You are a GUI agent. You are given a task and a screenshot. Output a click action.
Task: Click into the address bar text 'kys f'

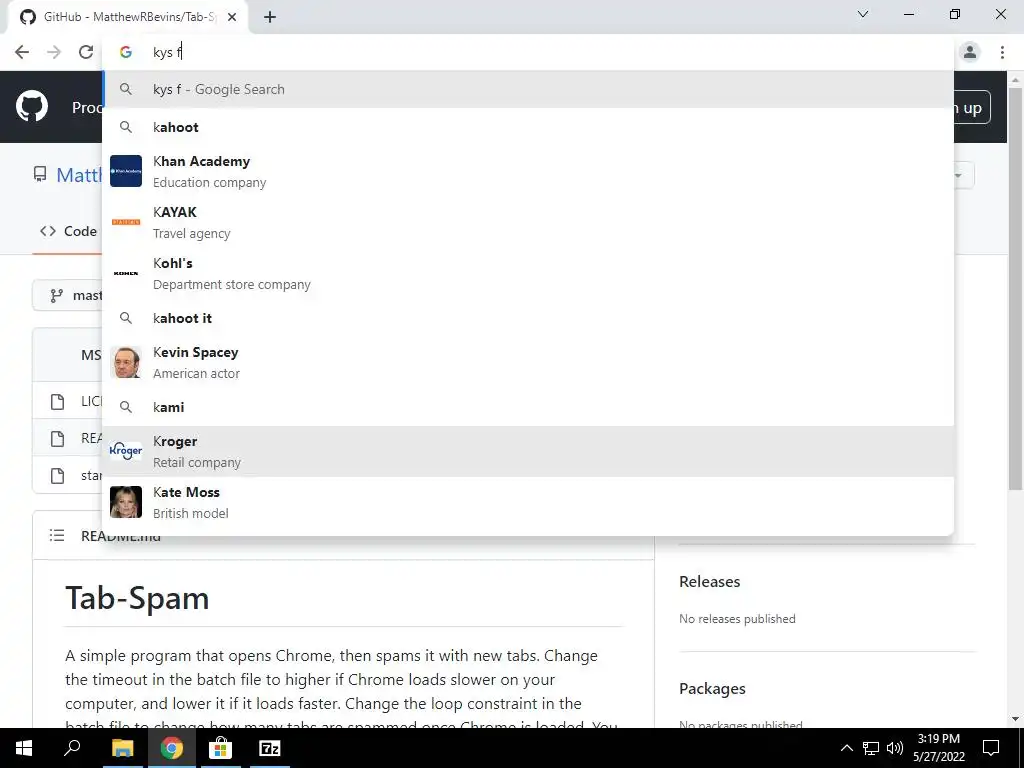coord(167,52)
